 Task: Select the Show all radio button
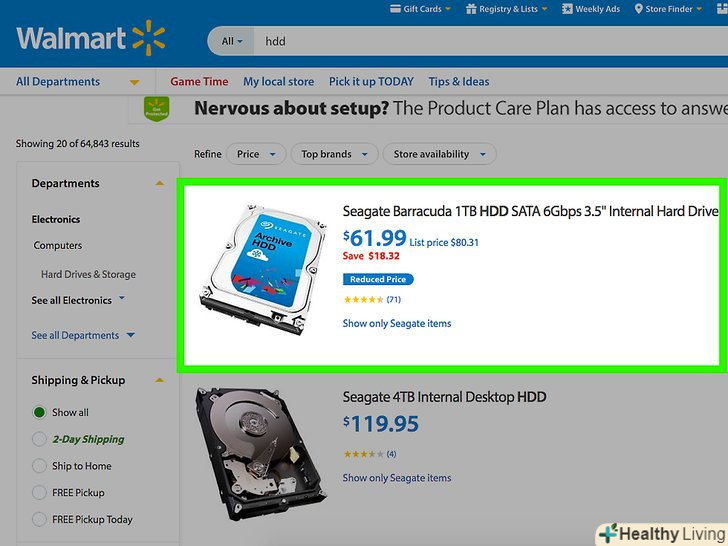39,412
